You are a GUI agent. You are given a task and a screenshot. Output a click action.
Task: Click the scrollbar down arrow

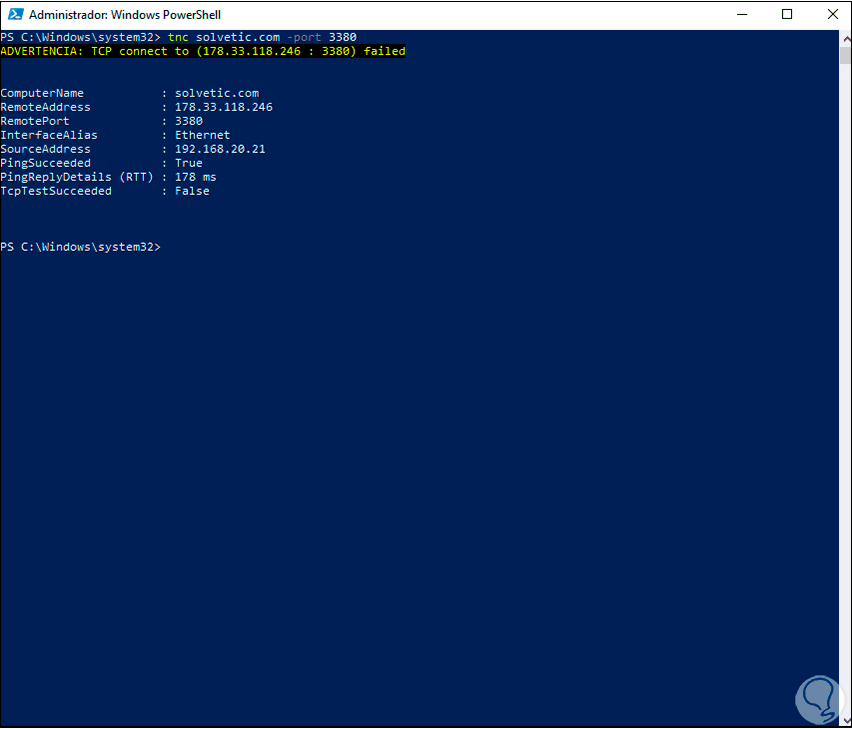pos(846,721)
